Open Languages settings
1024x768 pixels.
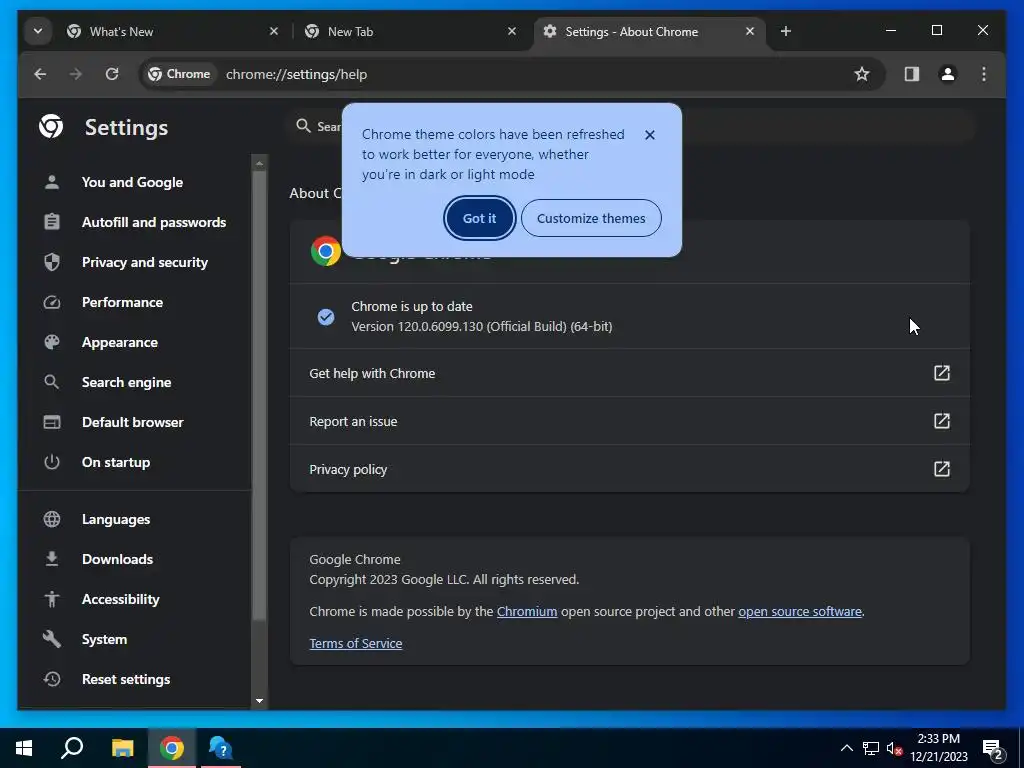tap(134, 519)
